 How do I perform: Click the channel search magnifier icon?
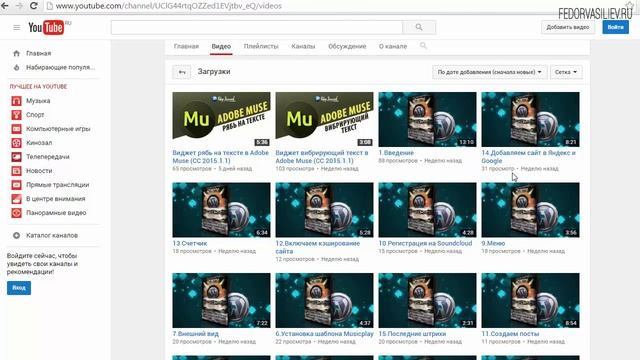point(423,46)
